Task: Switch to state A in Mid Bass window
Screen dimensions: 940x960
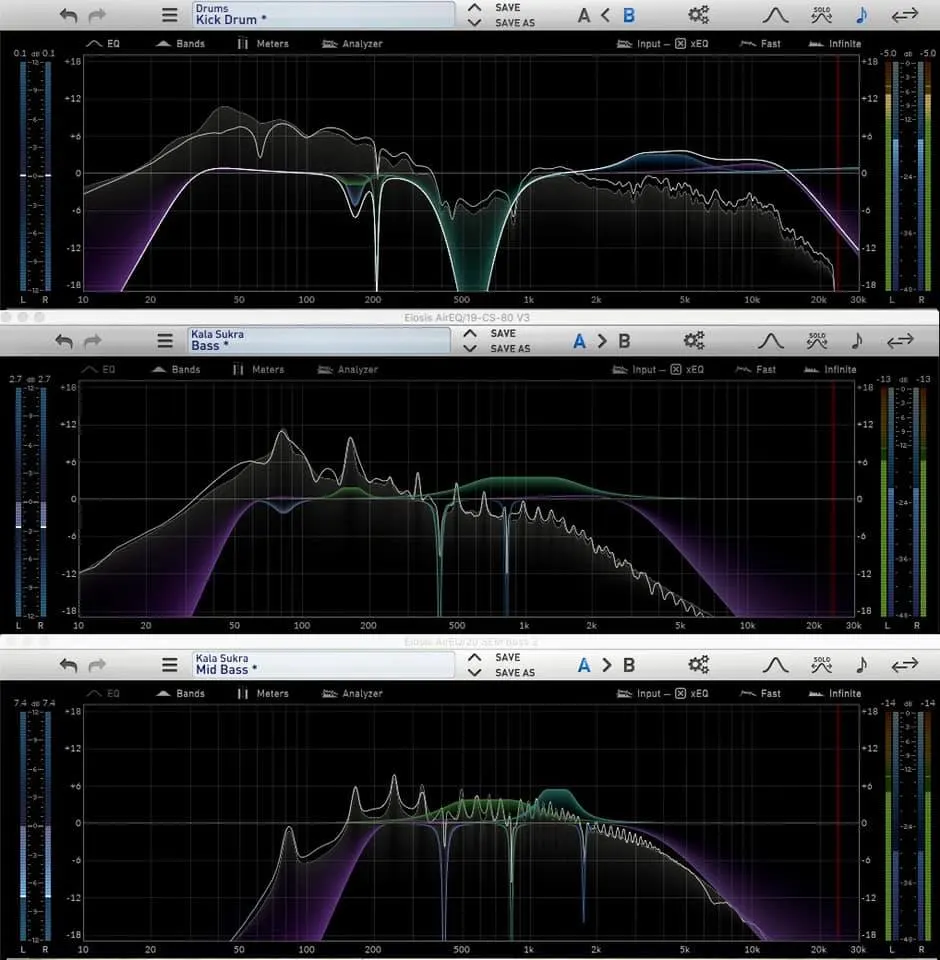Action: tap(584, 665)
